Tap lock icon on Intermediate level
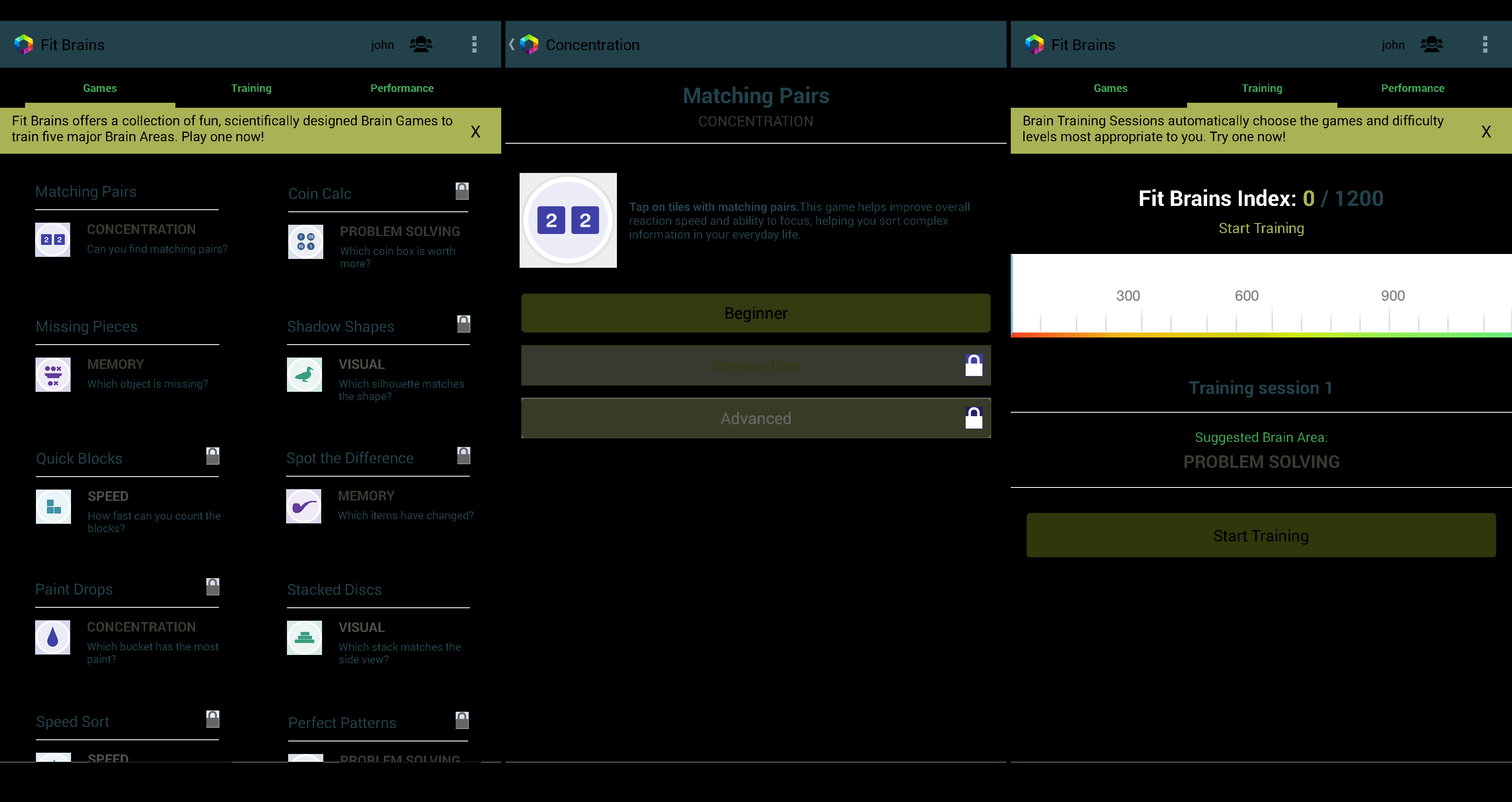The image size is (1512, 802). point(974,365)
